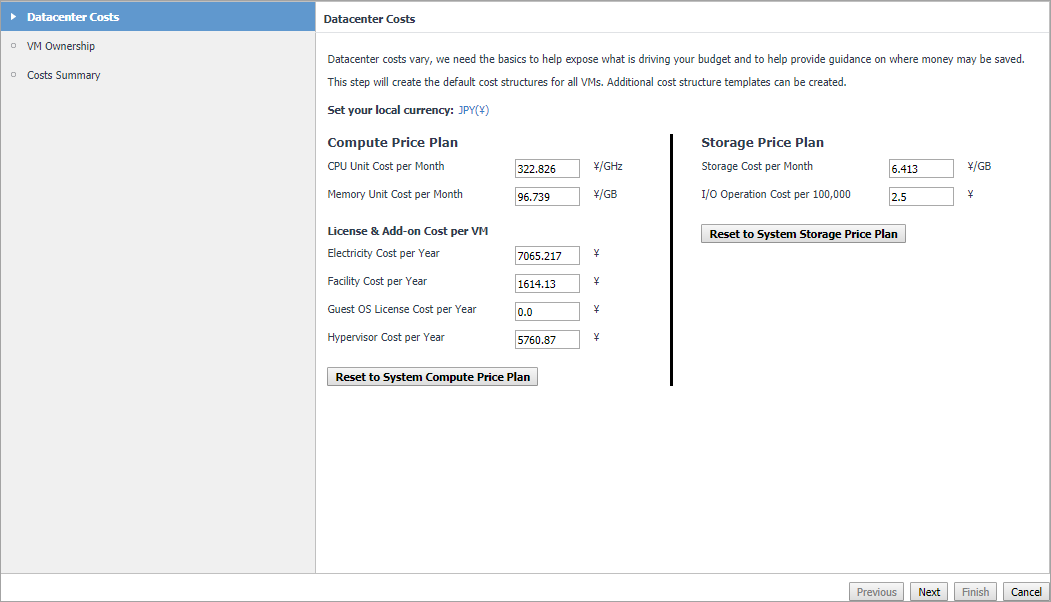Click the Storage Cost per Month field
Viewport: 1051px width, 602px height.
coord(921,169)
